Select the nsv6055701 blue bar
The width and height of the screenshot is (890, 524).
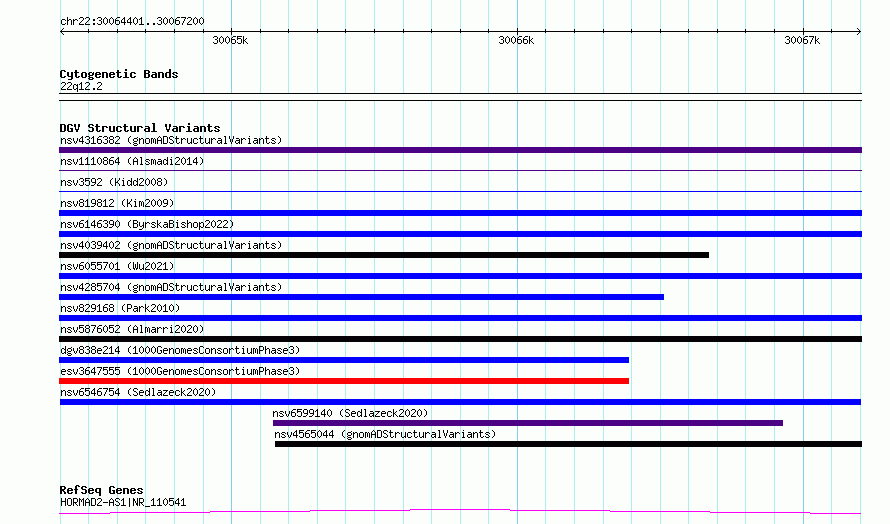460,276
